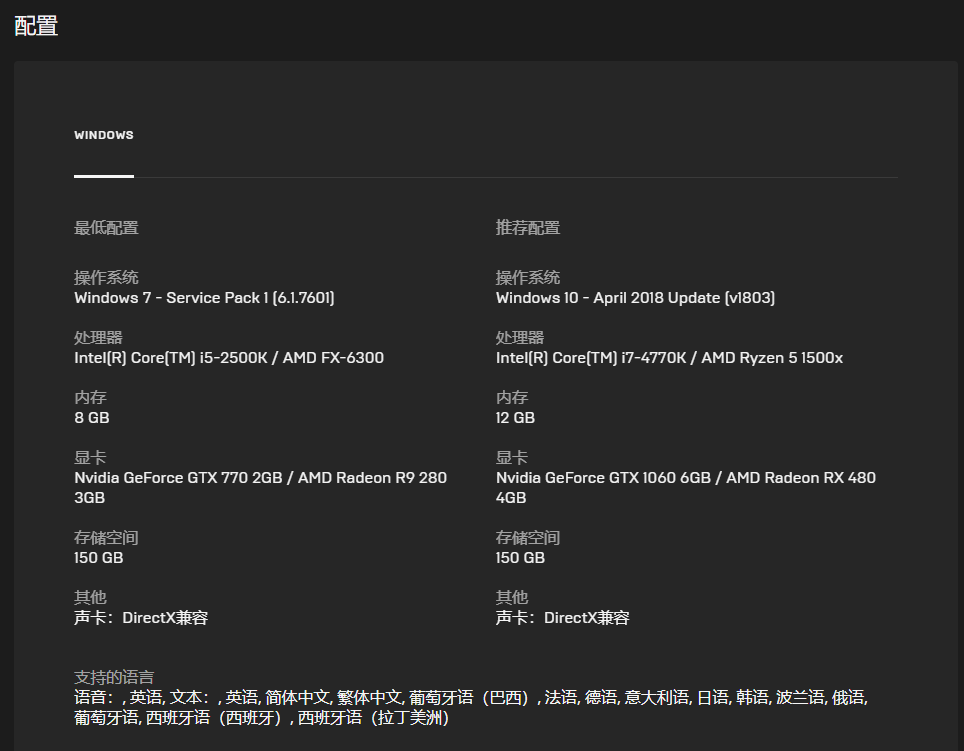Click the 操作系统 label under 最低配置
964x751 pixels.
[x=106, y=278]
